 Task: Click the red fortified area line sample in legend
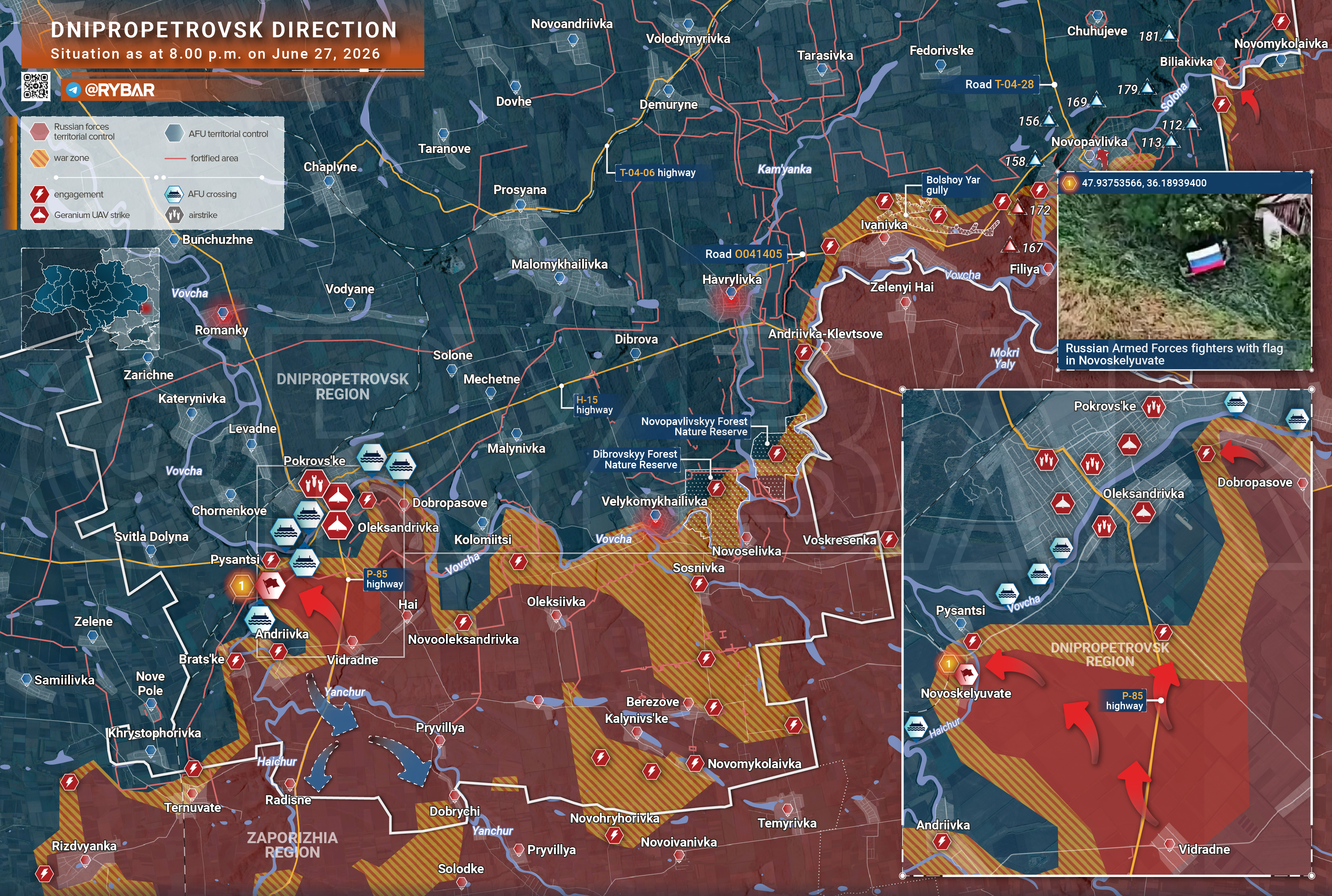pos(175,158)
